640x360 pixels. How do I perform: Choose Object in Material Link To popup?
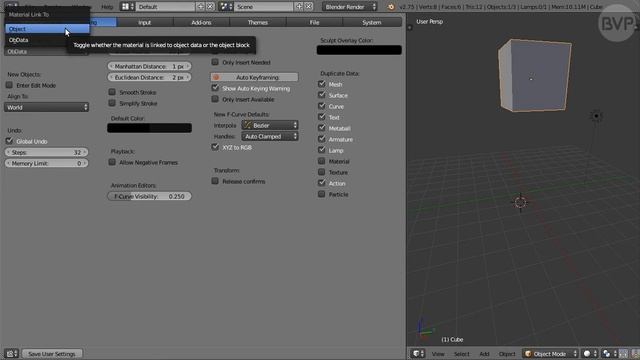click(47, 29)
